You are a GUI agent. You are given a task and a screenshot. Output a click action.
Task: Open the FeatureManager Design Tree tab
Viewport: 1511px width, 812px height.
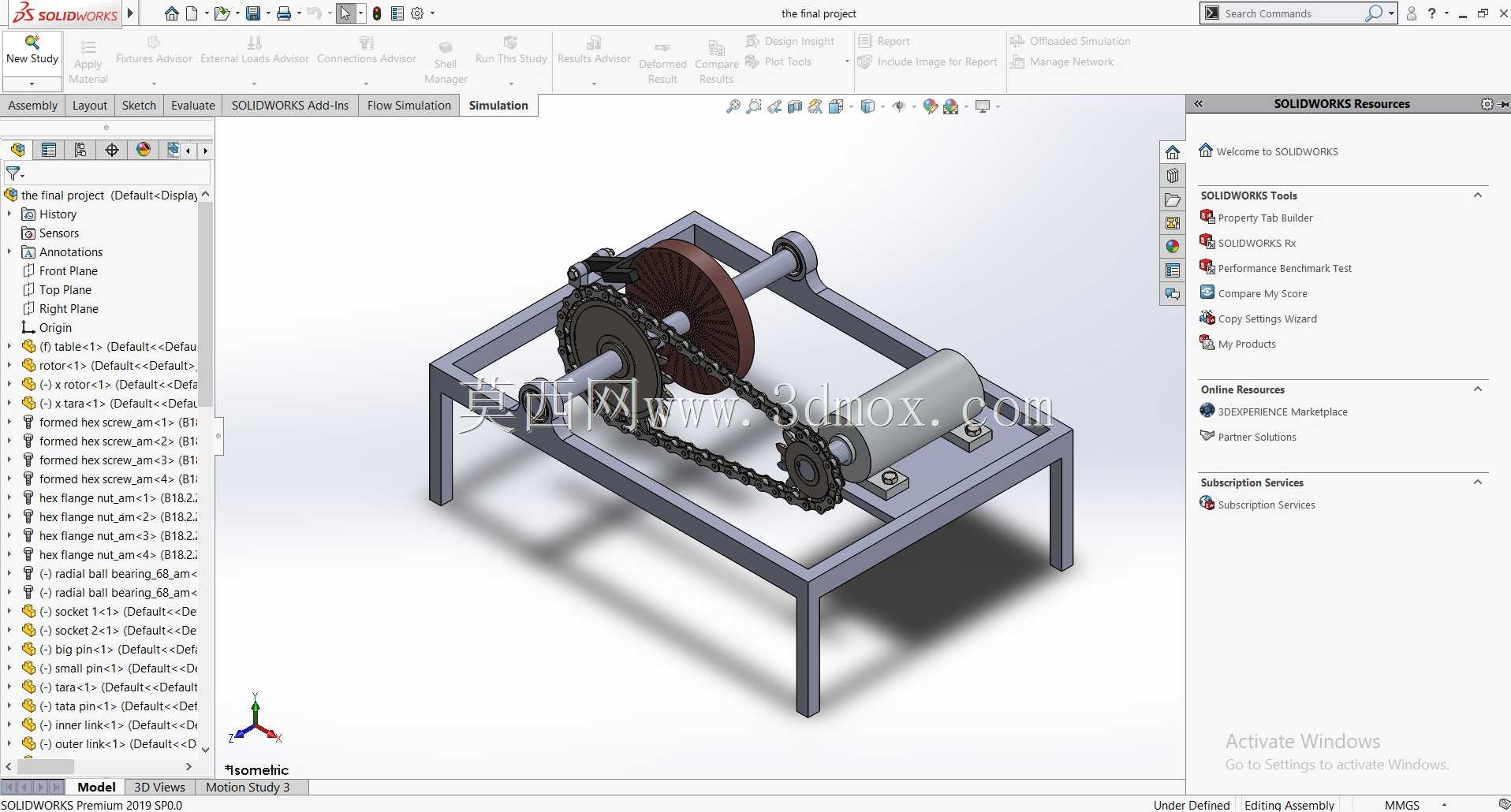click(17, 150)
